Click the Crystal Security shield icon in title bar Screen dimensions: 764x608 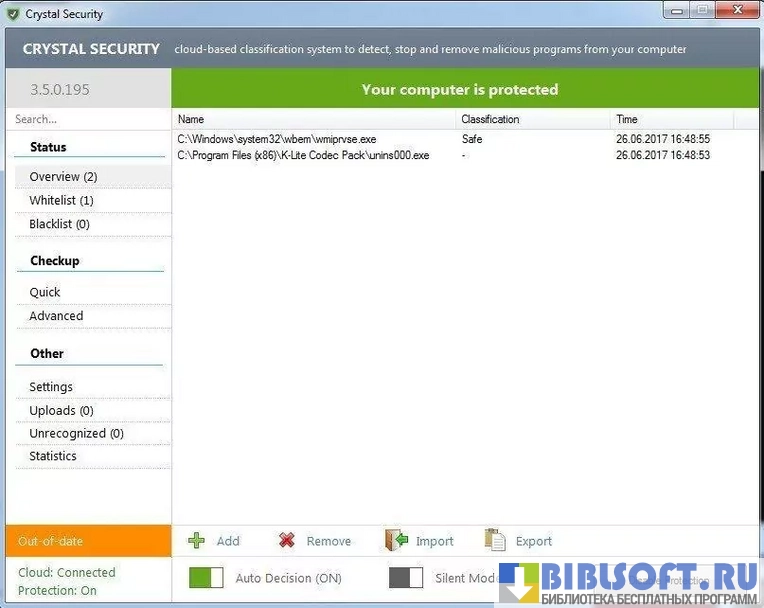coord(13,14)
